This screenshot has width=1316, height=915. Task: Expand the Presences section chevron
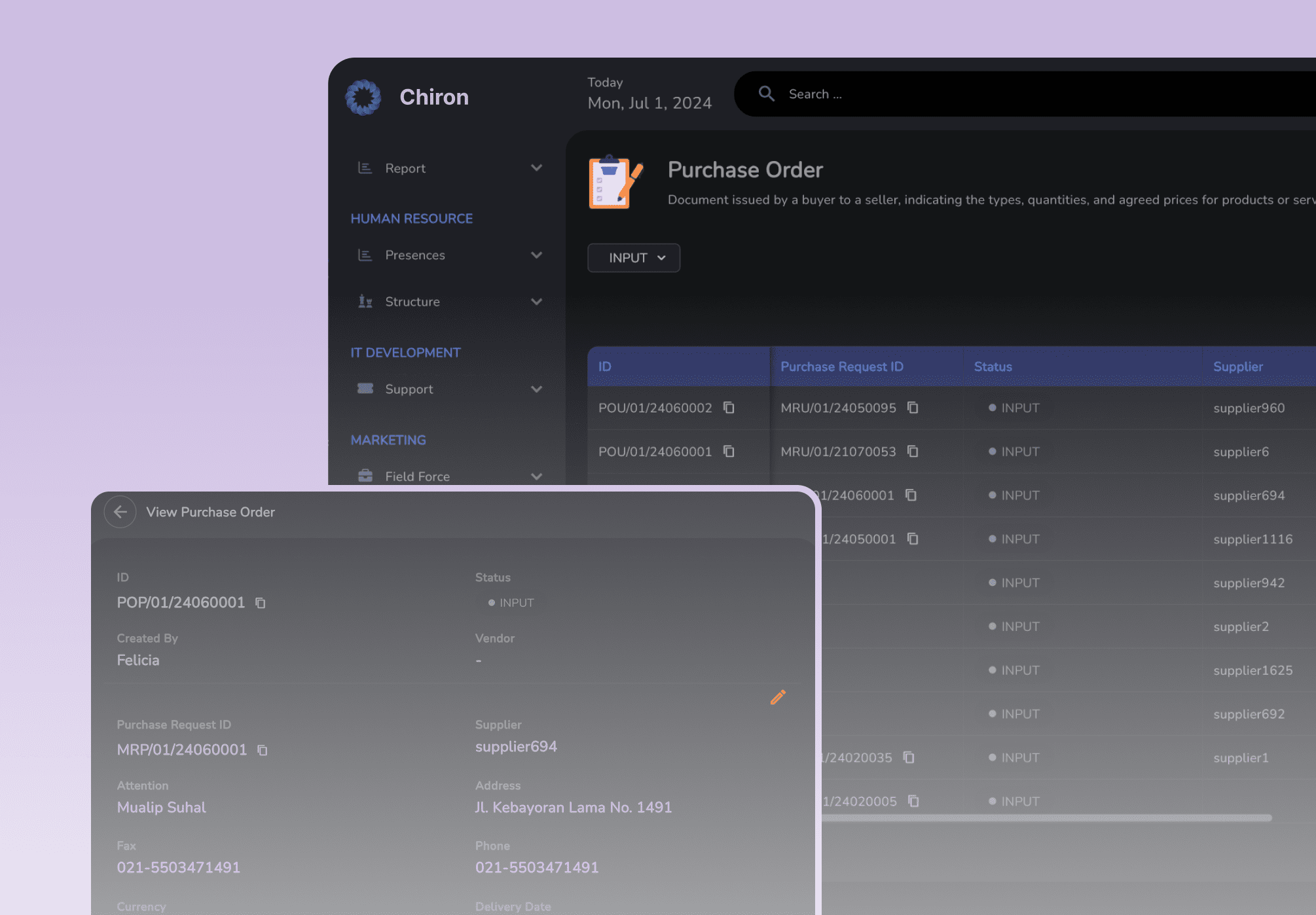(x=536, y=255)
